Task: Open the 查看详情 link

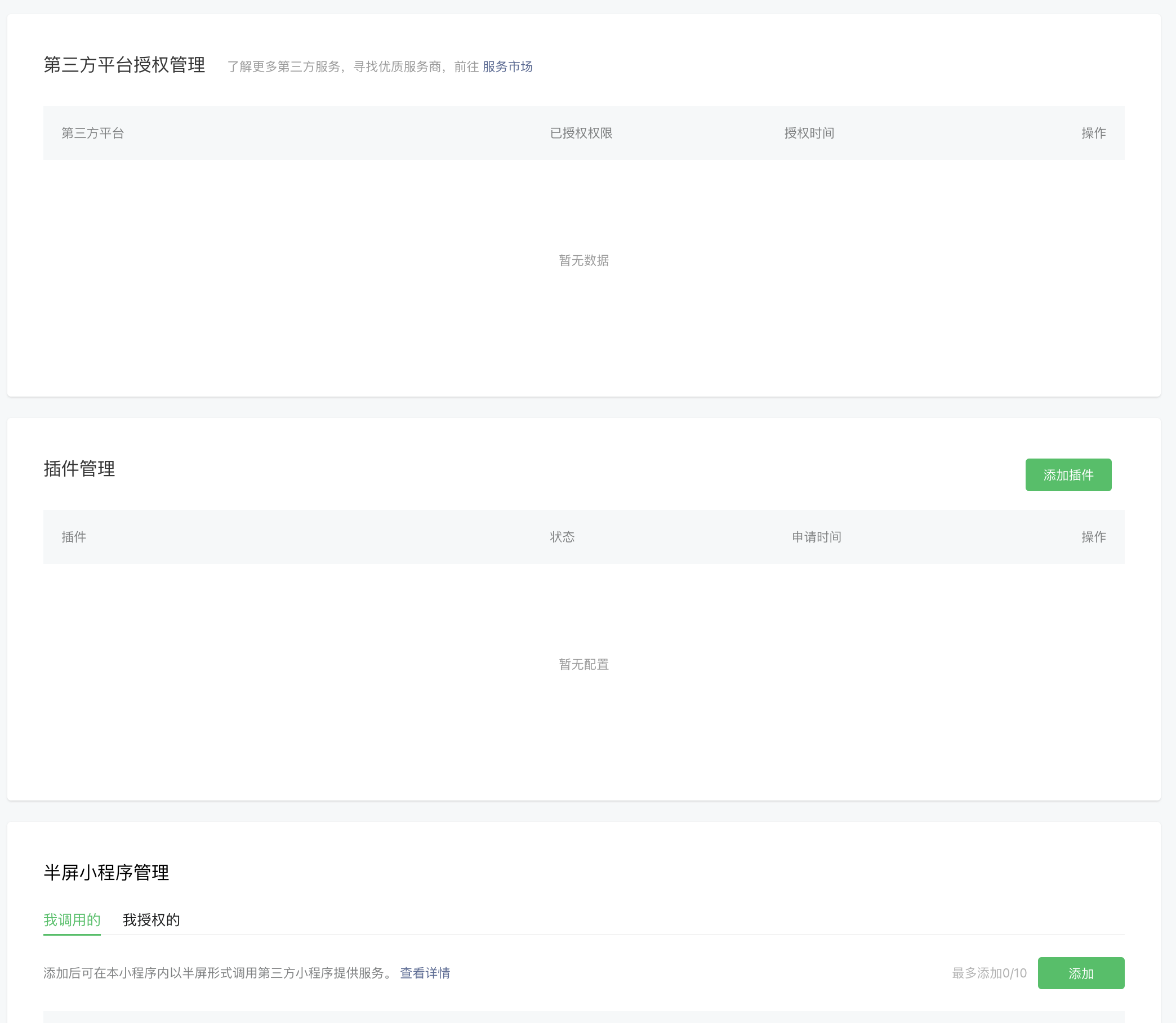Action: [x=425, y=973]
